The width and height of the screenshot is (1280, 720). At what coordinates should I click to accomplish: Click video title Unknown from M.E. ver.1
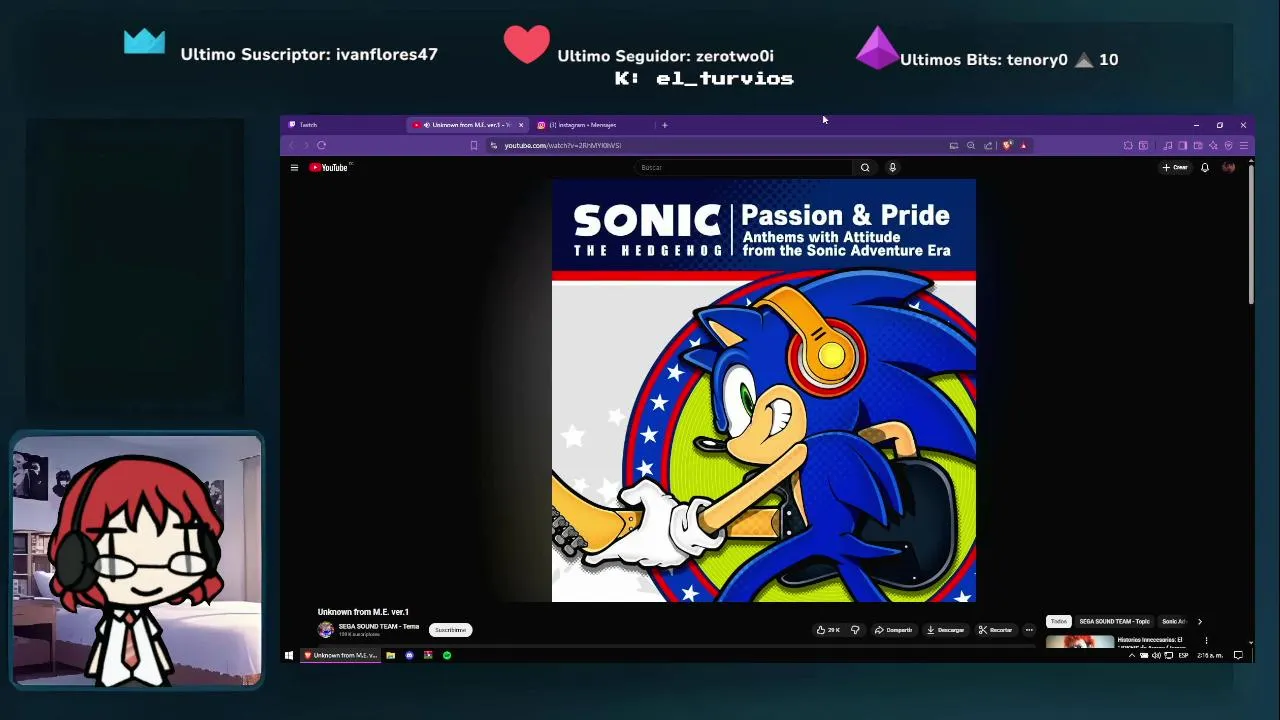coord(363,612)
